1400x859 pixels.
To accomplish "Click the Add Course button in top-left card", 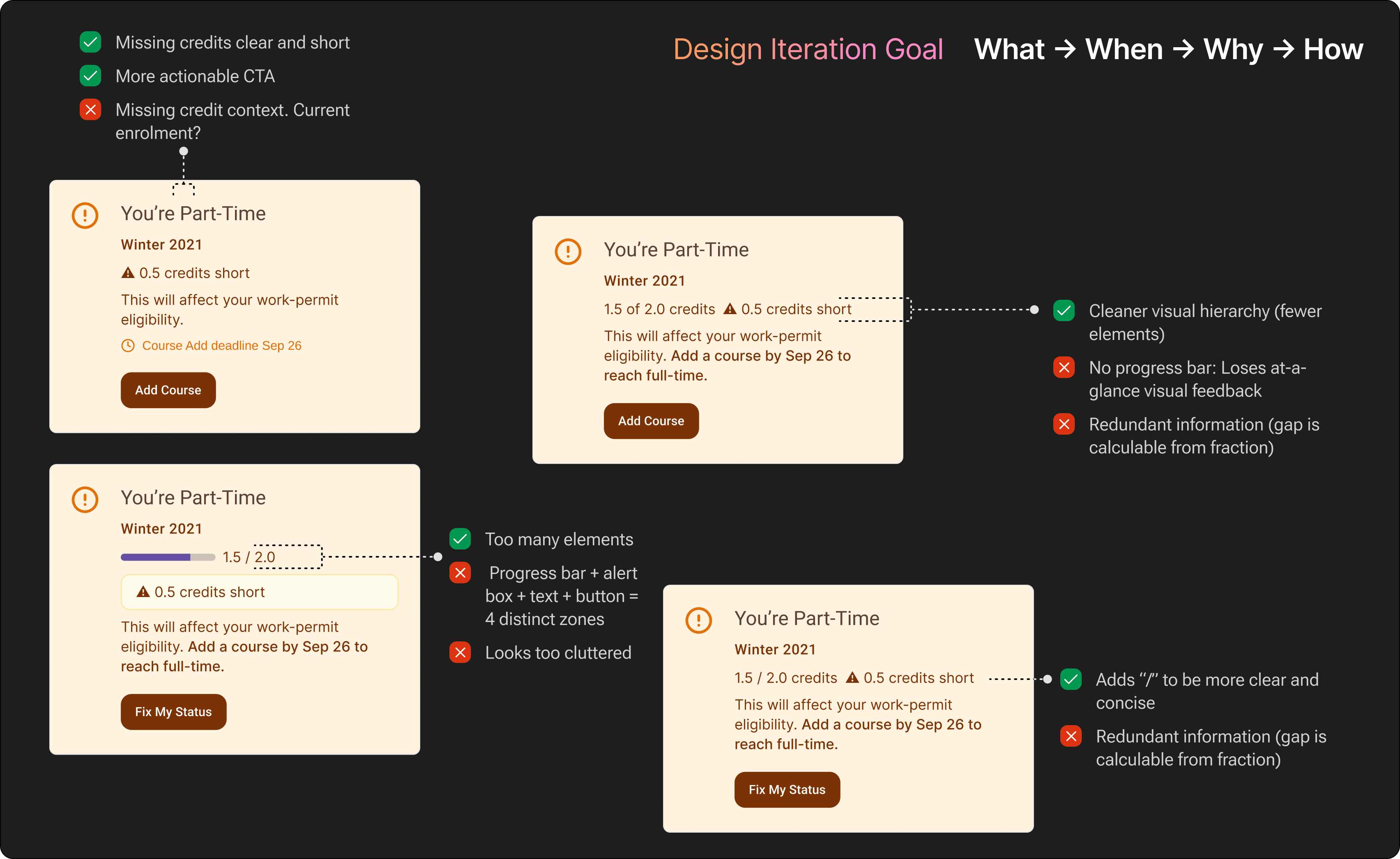I will coord(168,390).
